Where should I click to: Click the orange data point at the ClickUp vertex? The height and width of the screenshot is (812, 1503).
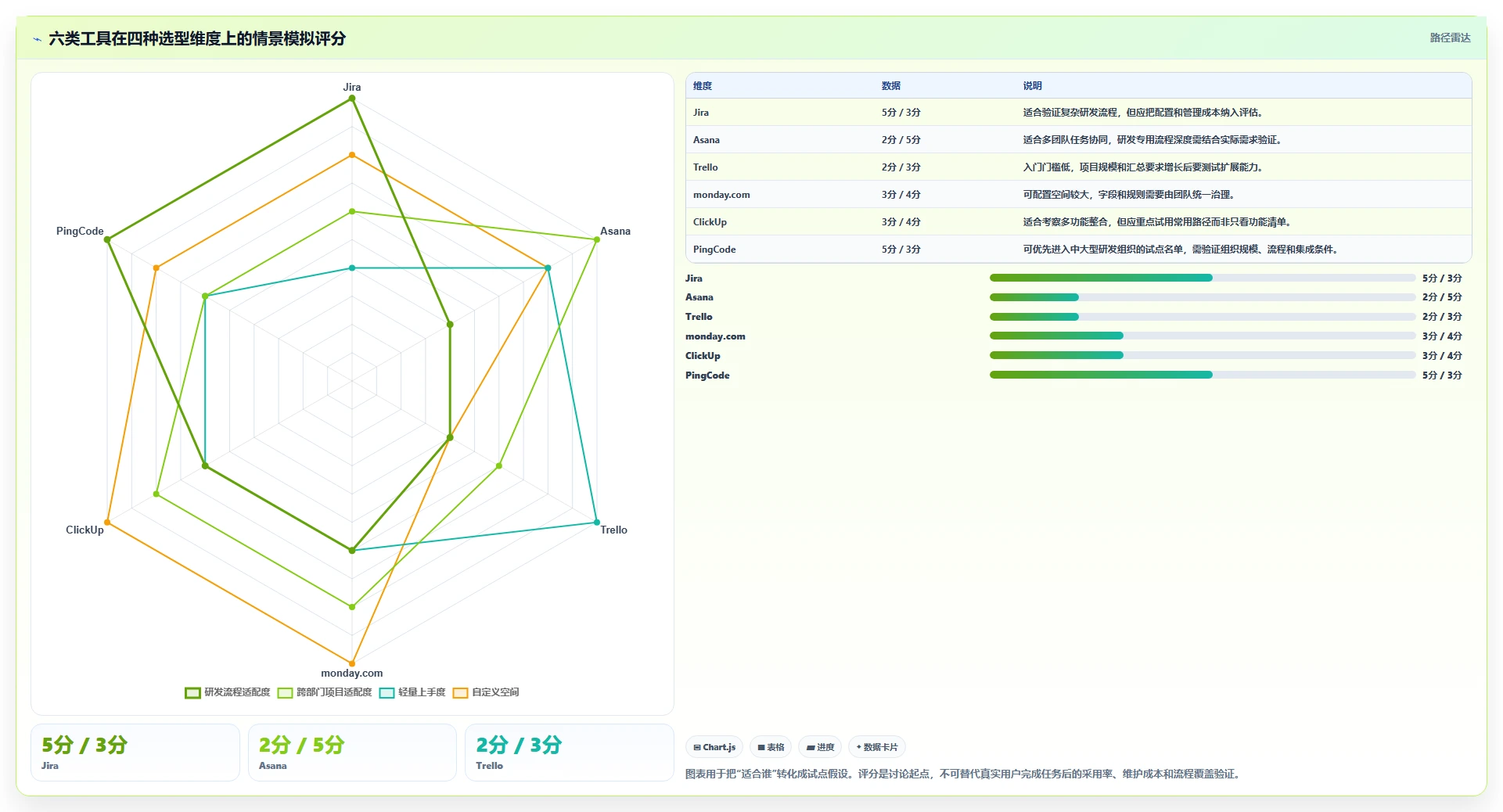pyautogui.click(x=107, y=523)
